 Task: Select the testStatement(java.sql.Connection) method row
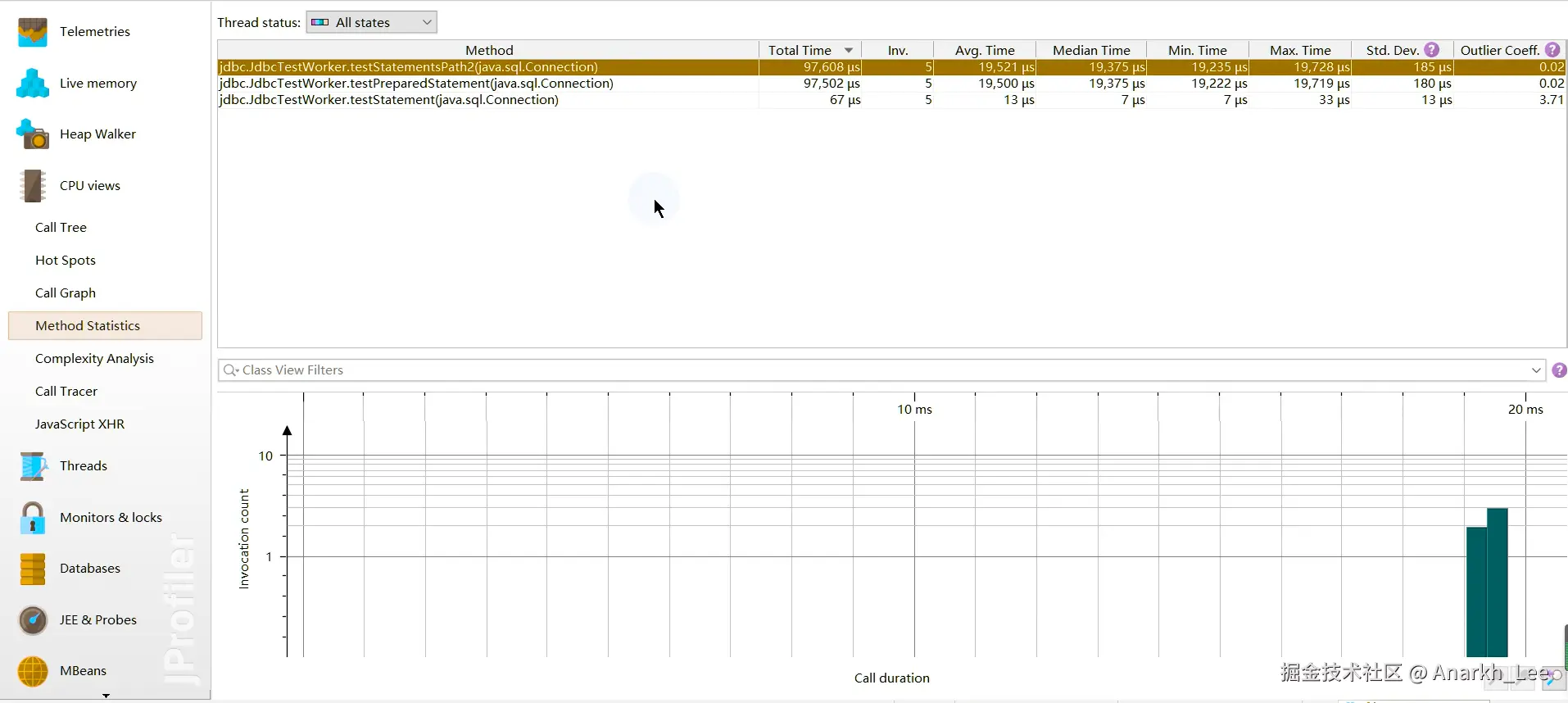(892, 100)
